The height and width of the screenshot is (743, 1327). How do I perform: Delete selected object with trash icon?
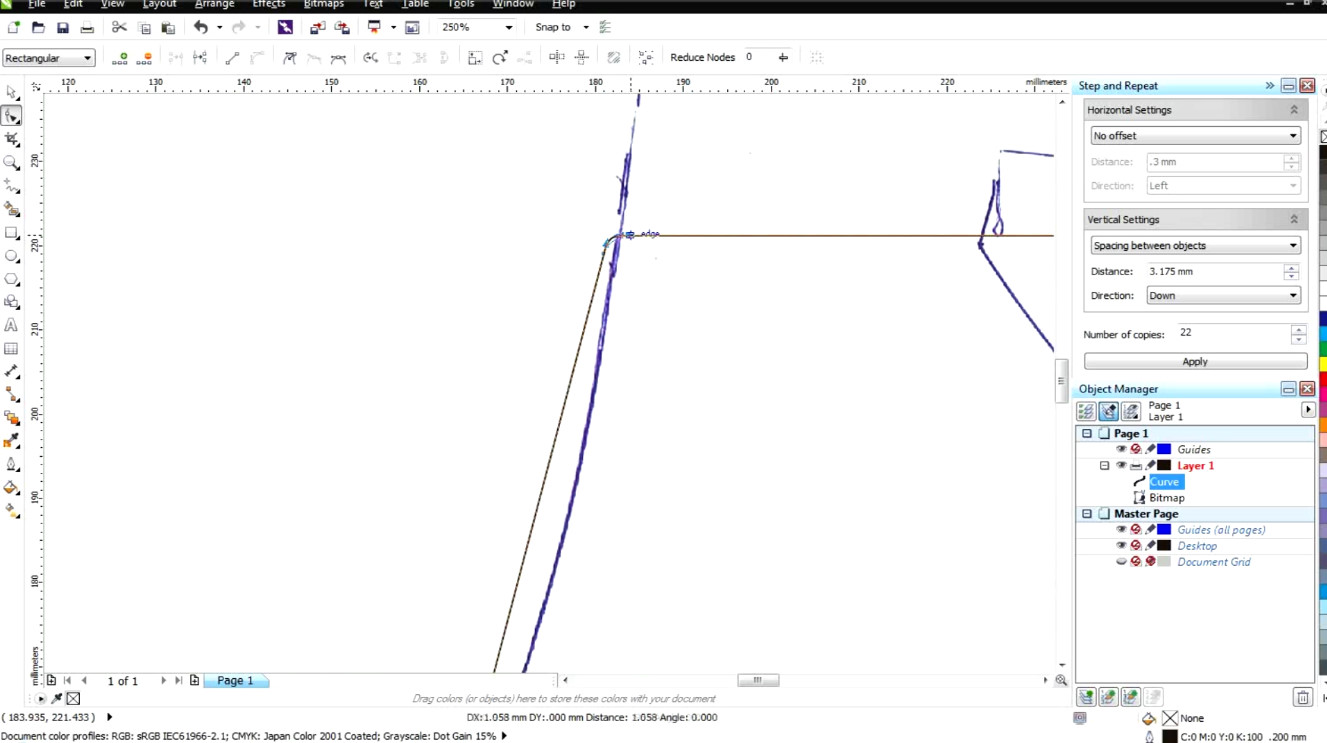pos(1302,697)
